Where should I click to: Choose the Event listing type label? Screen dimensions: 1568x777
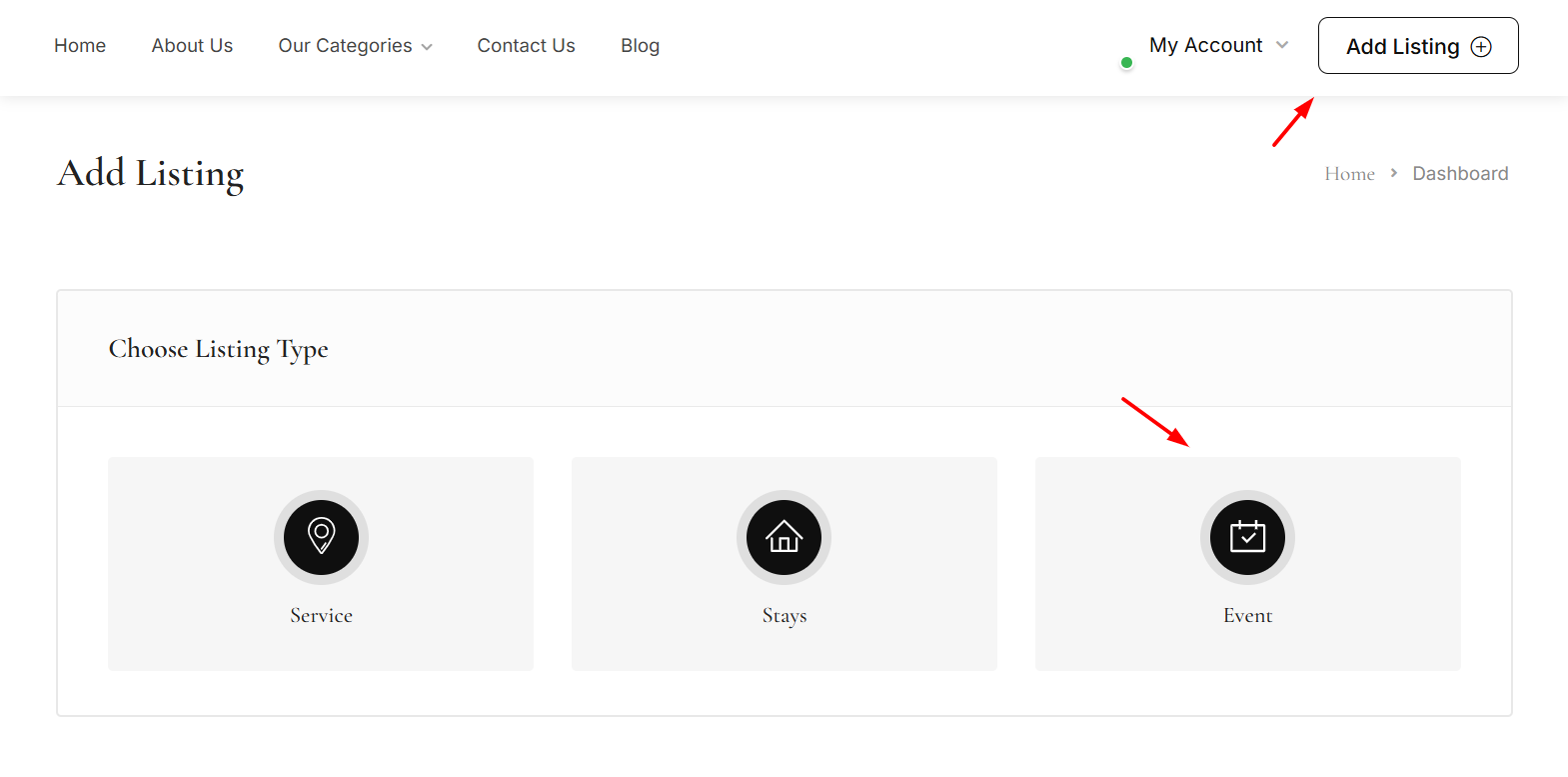click(x=1247, y=616)
